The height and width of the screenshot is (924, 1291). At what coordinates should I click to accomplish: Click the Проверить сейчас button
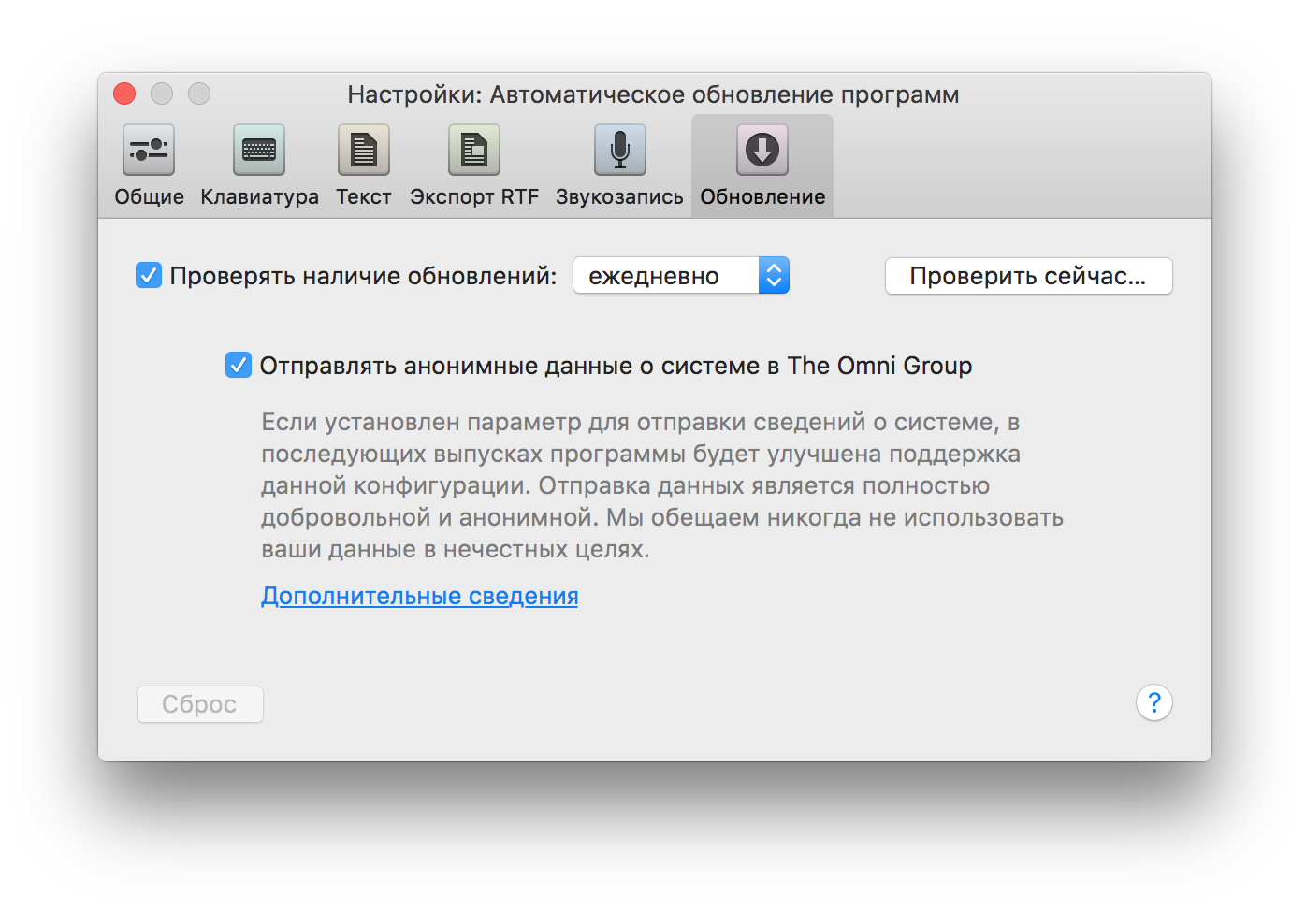pos(1028,276)
